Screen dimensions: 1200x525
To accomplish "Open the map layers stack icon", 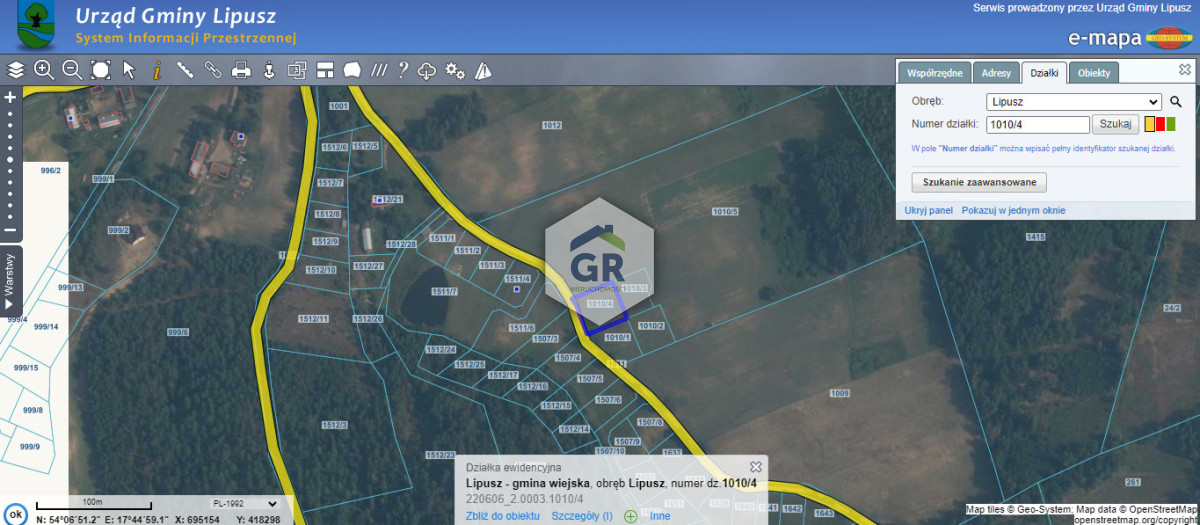I will click(15, 70).
